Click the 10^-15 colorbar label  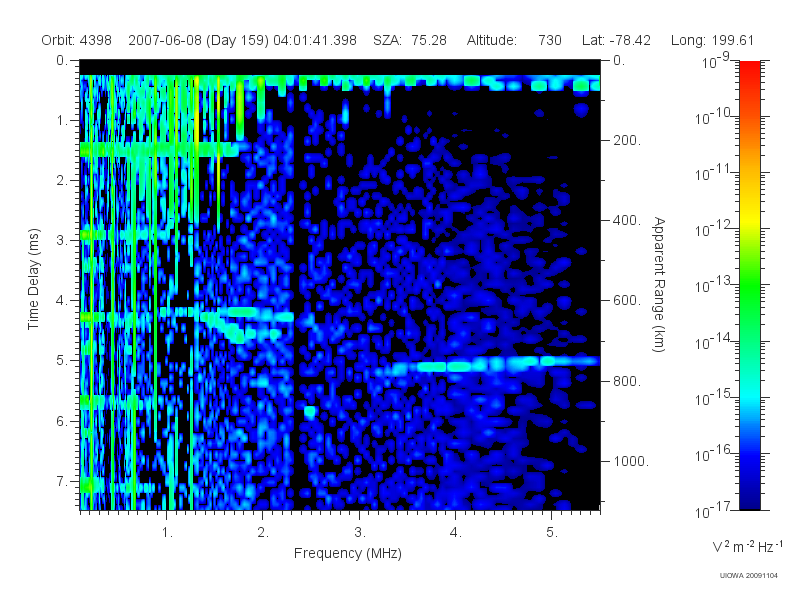[x=714, y=397]
